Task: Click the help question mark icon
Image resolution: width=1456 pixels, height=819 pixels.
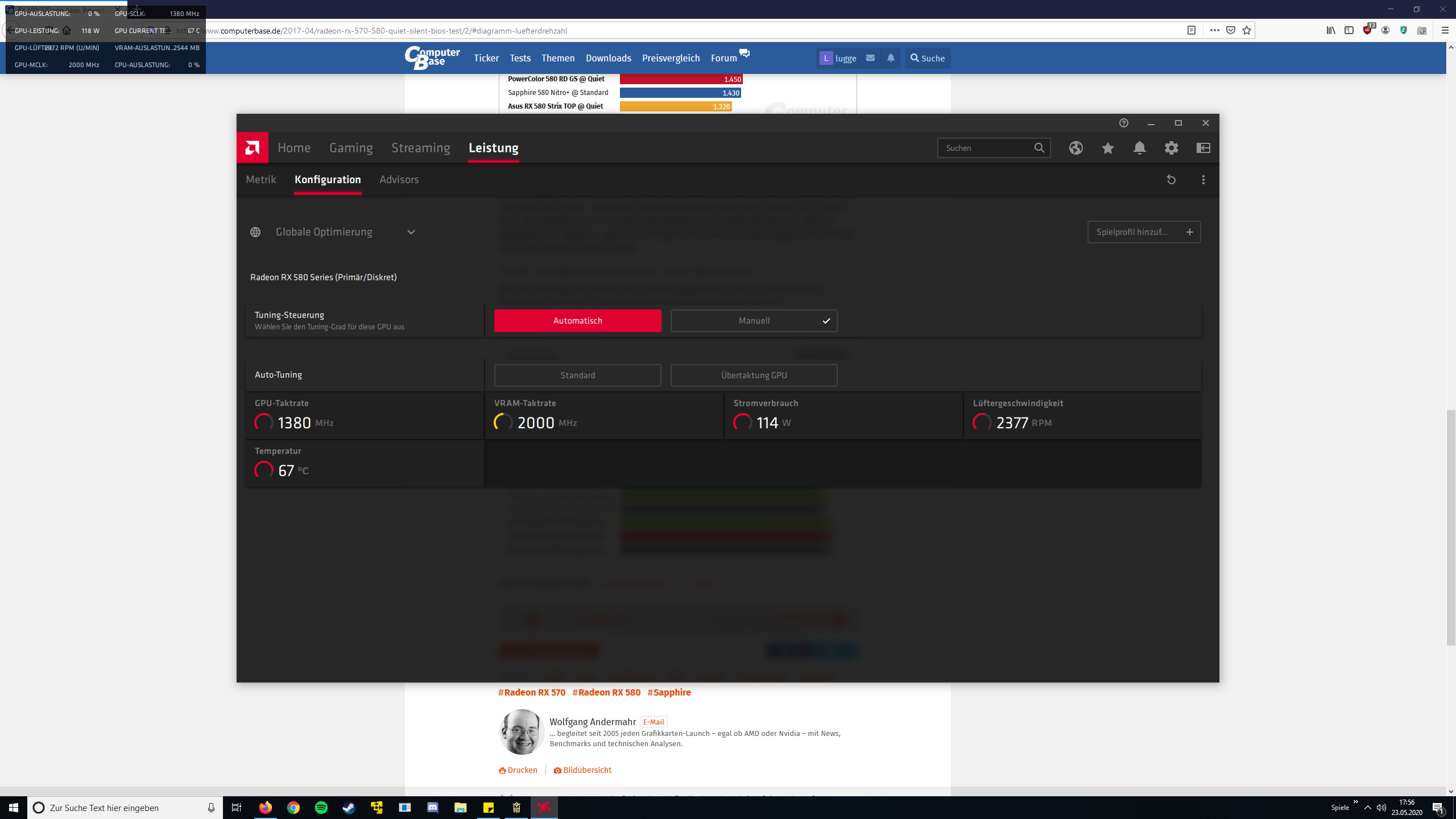Action: (1123, 123)
